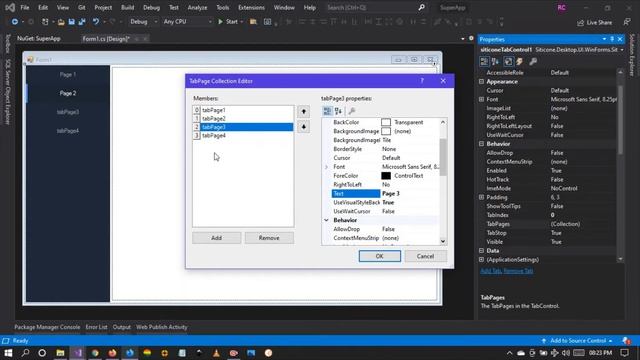Click Alphabetical sort icon in Properties panel
Viewport: 640px width, 360px height.
click(496, 62)
